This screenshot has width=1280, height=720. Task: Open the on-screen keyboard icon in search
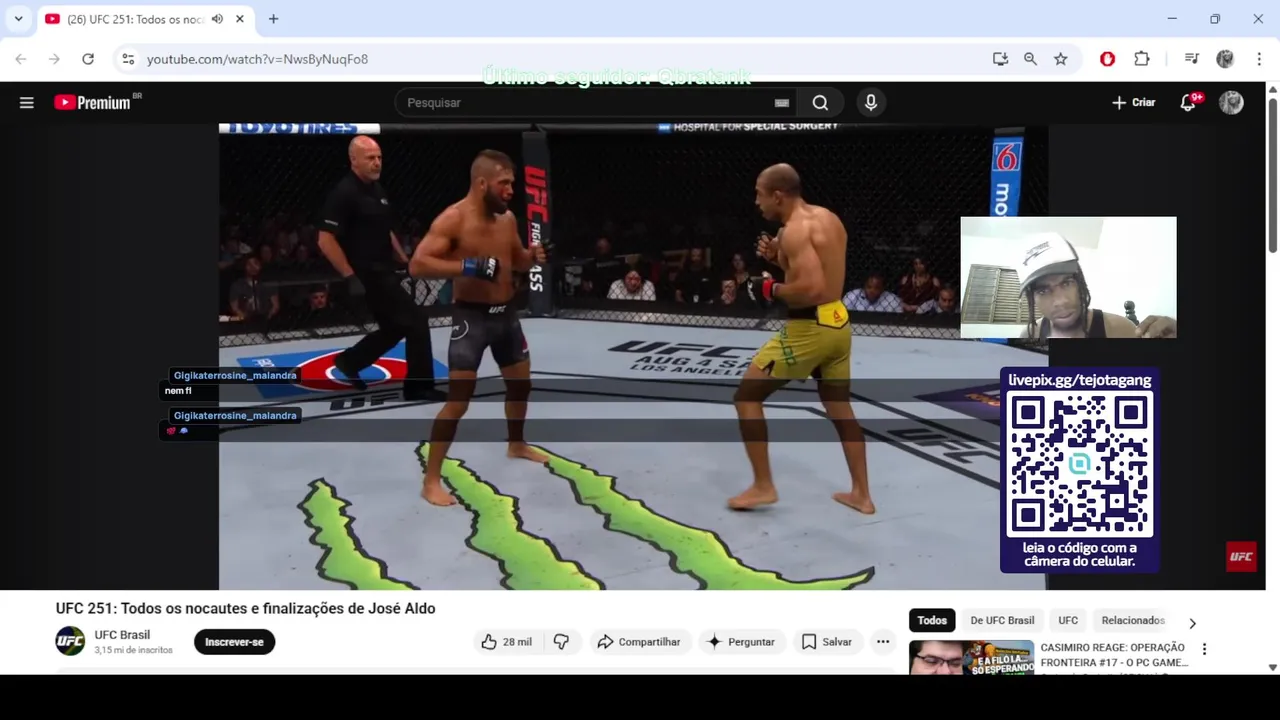point(782,102)
